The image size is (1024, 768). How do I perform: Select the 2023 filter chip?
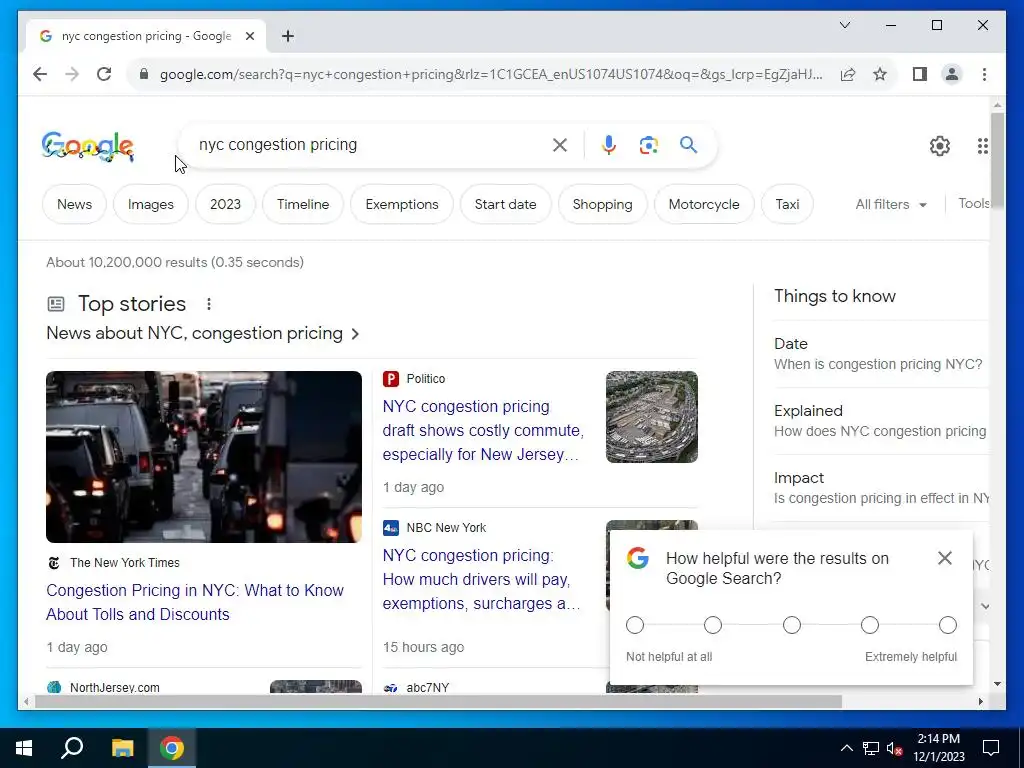pos(225,204)
